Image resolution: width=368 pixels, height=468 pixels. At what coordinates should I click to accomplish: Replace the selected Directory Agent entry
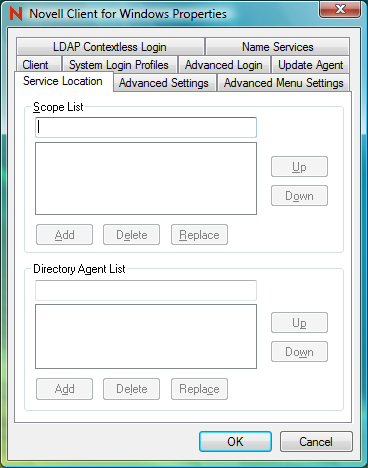[x=199, y=389]
